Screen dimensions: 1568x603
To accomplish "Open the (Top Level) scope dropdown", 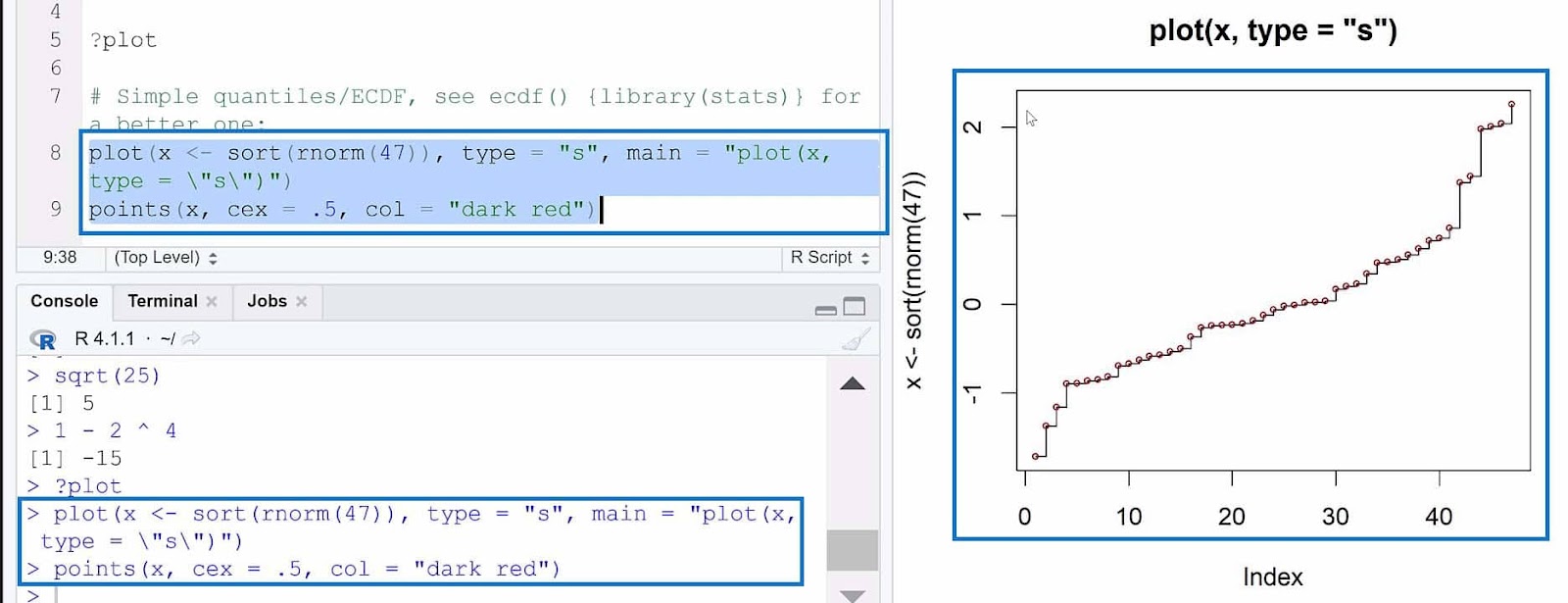I will click(167, 258).
